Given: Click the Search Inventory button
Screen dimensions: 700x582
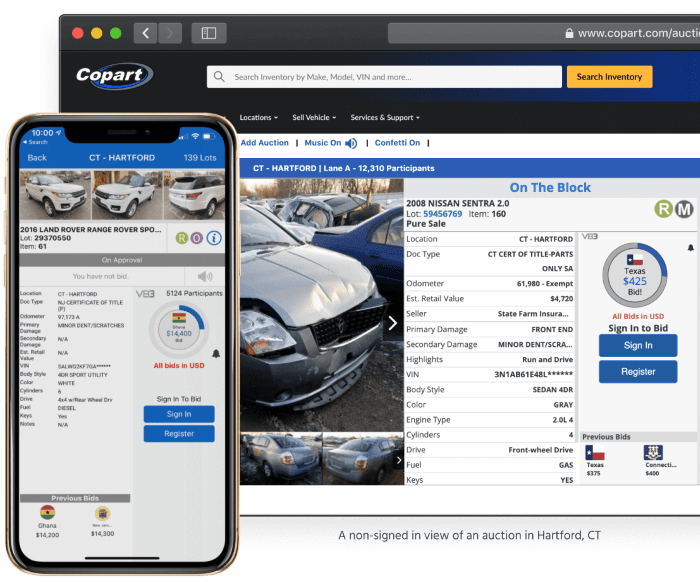Looking at the screenshot, I should [609, 77].
